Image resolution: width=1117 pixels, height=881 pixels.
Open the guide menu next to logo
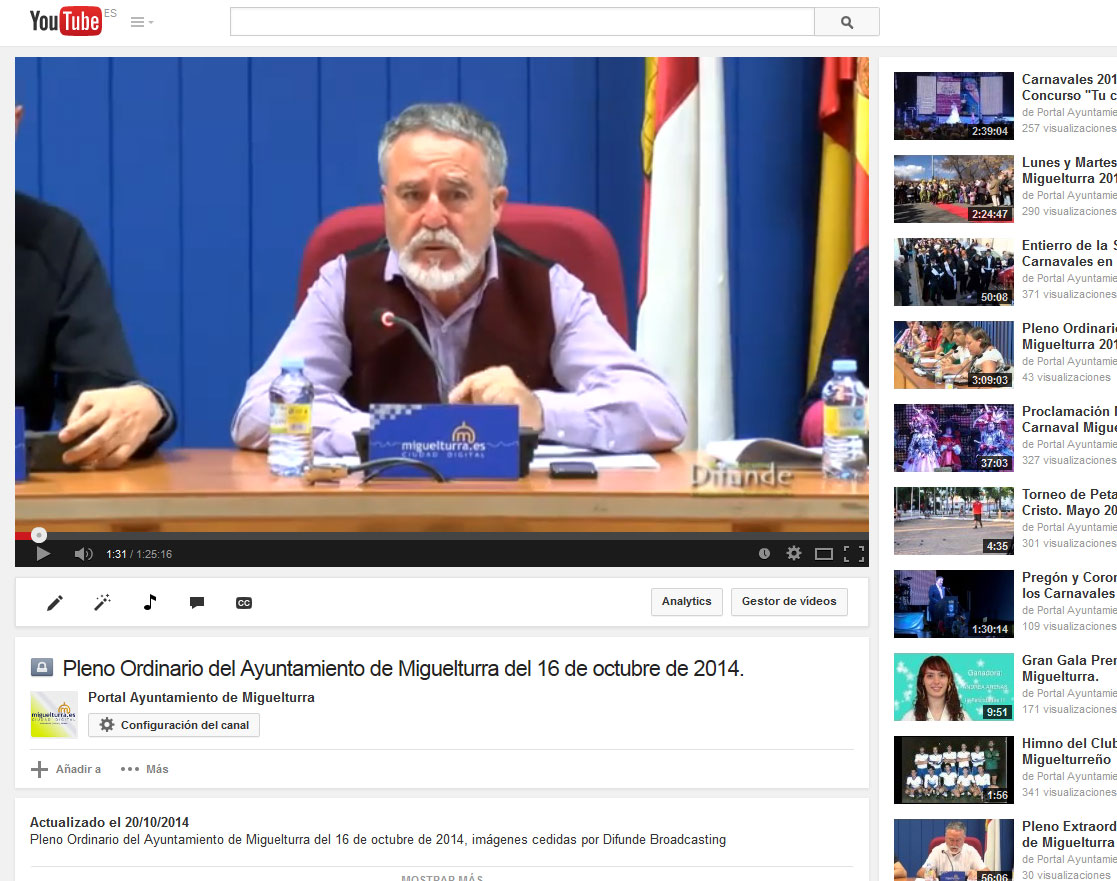pyautogui.click(x=142, y=22)
